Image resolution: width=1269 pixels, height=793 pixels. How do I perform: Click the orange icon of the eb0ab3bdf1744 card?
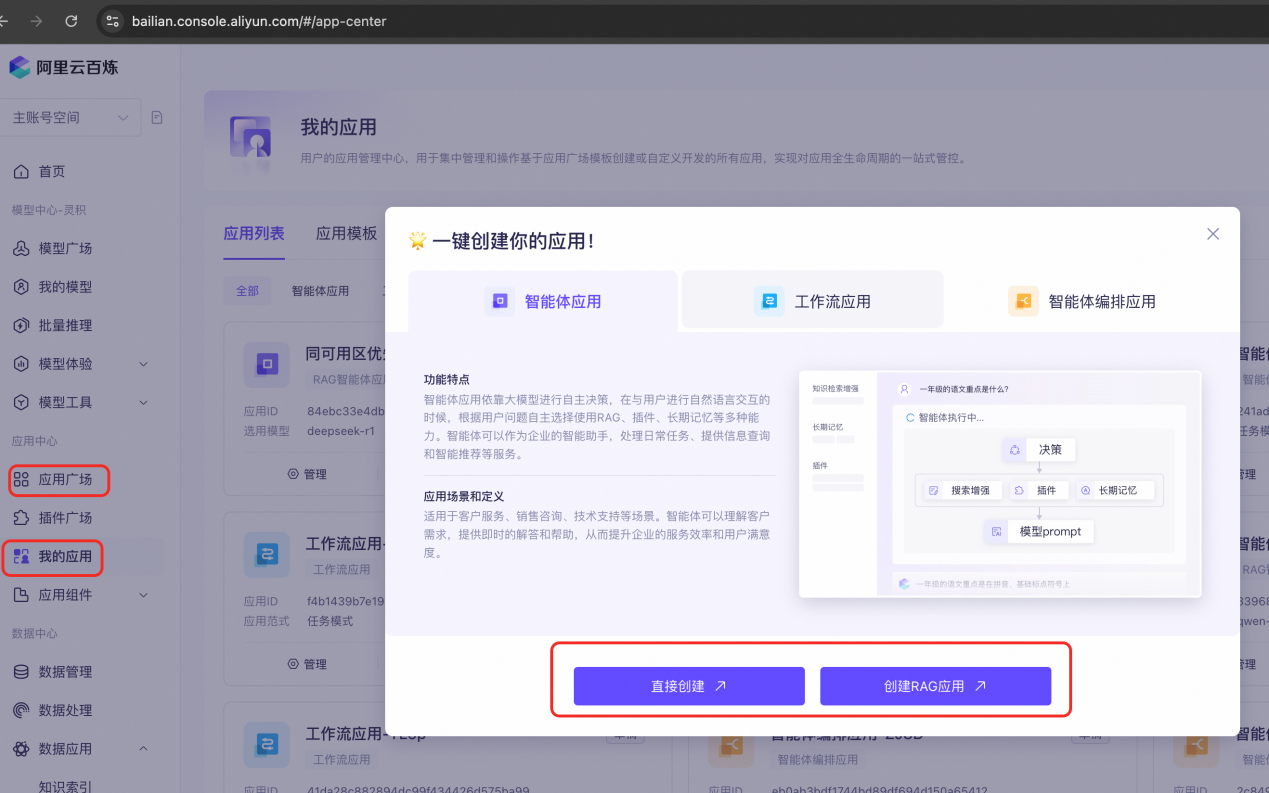click(732, 745)
